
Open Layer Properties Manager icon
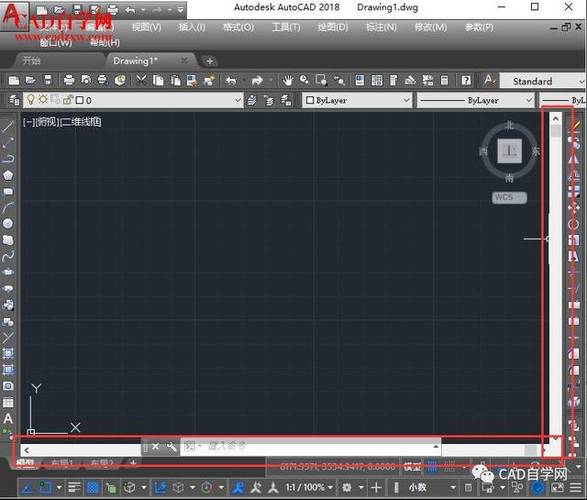point(14,100)
